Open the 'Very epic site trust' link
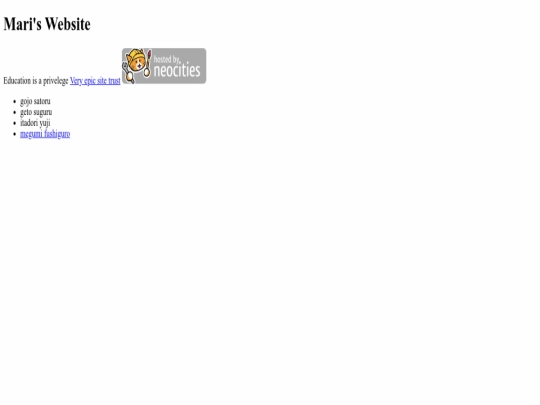Viewport: 540px width, 405px height. point(95,81)
